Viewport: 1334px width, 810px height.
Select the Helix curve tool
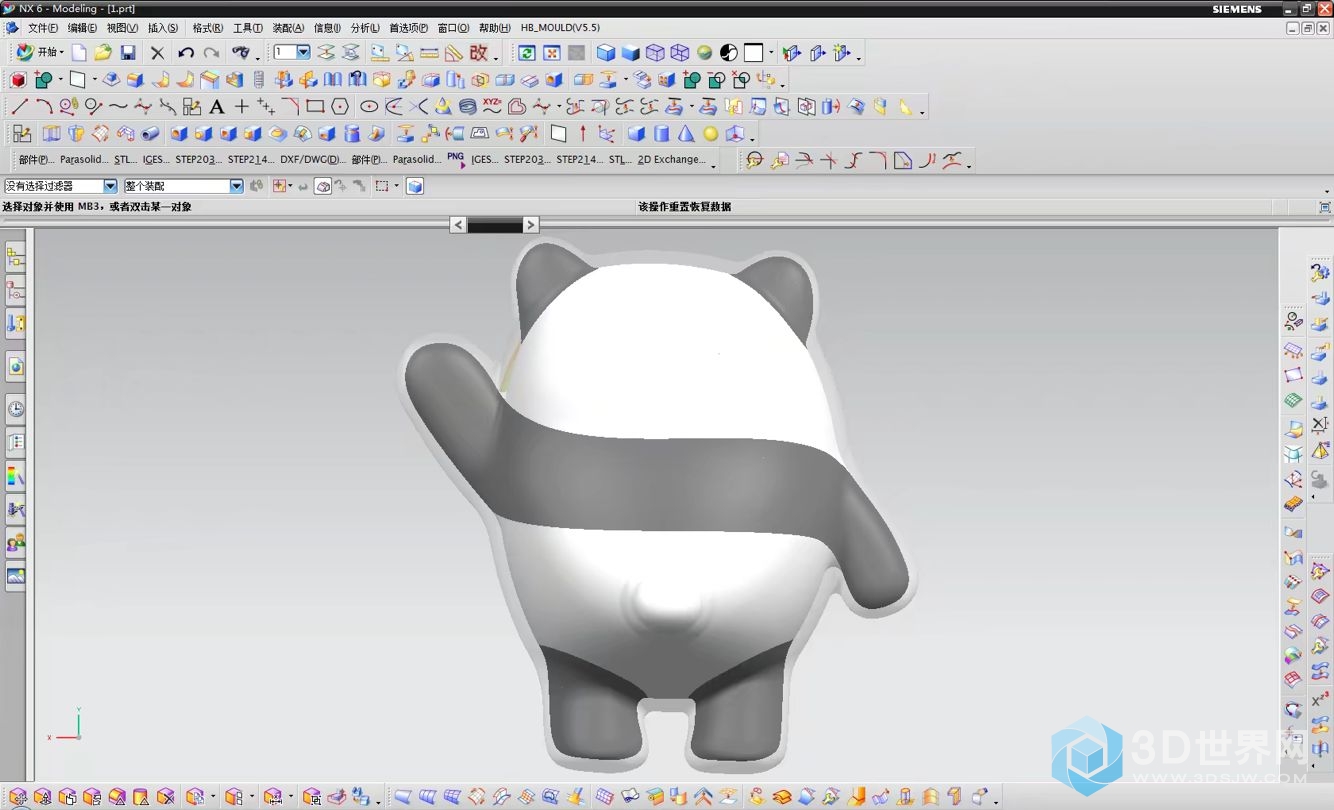(467, 106)
